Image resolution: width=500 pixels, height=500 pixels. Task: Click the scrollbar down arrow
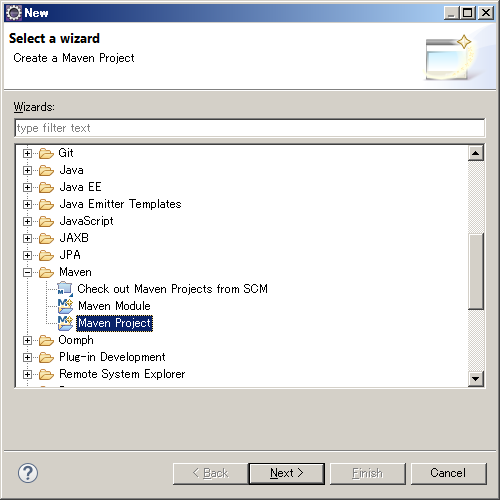point(476,379)
